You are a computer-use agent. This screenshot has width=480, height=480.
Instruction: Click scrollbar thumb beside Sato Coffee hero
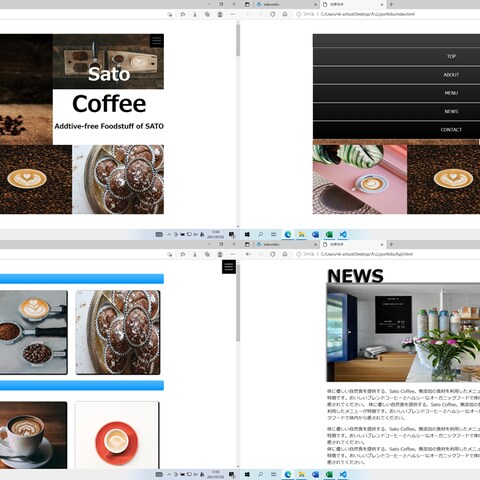(x=238, y=40)
